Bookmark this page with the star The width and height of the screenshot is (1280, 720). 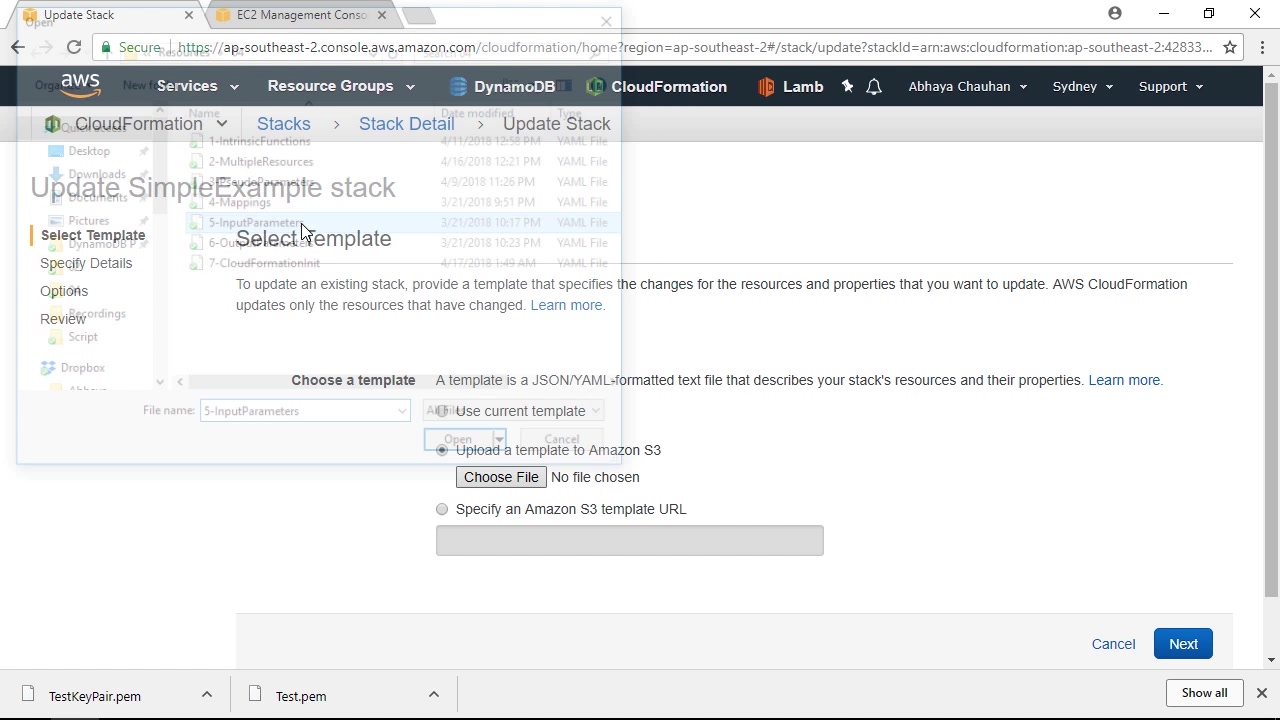pyautogui.click(x=1230, y=47)
